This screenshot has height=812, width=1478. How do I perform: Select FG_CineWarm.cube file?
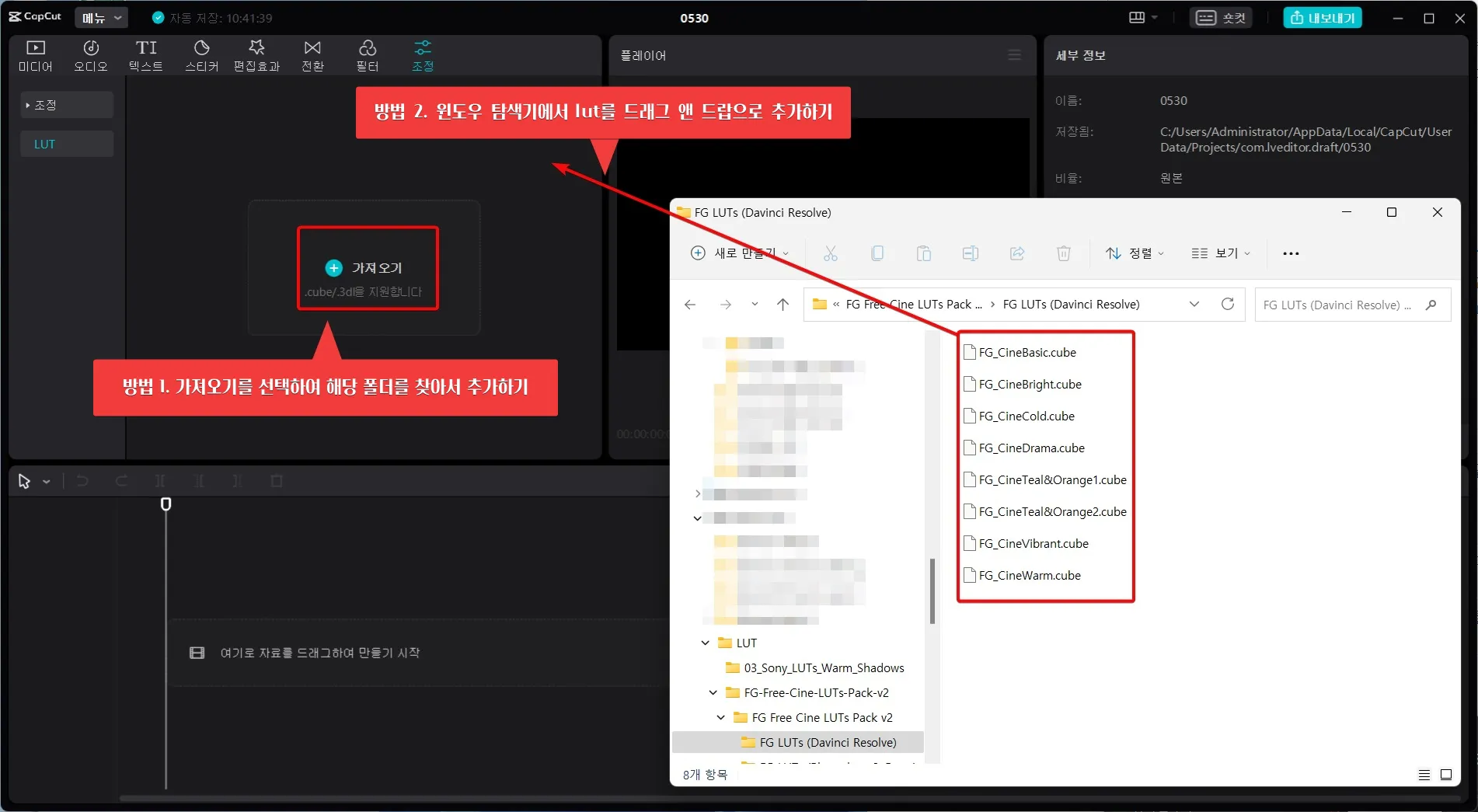point(1023,575)
